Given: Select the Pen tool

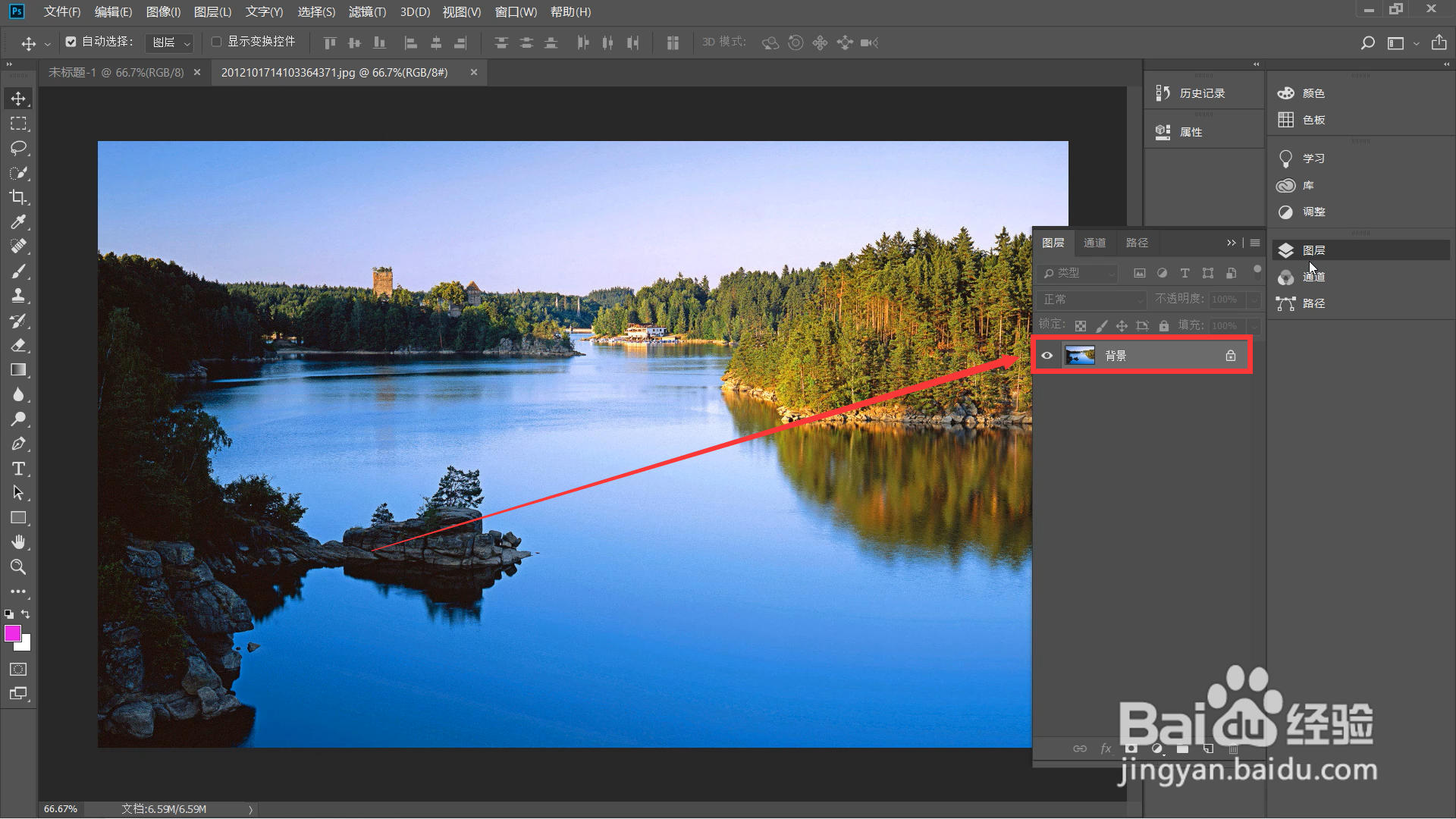Looking at the screenshot, I should [18, 444].
